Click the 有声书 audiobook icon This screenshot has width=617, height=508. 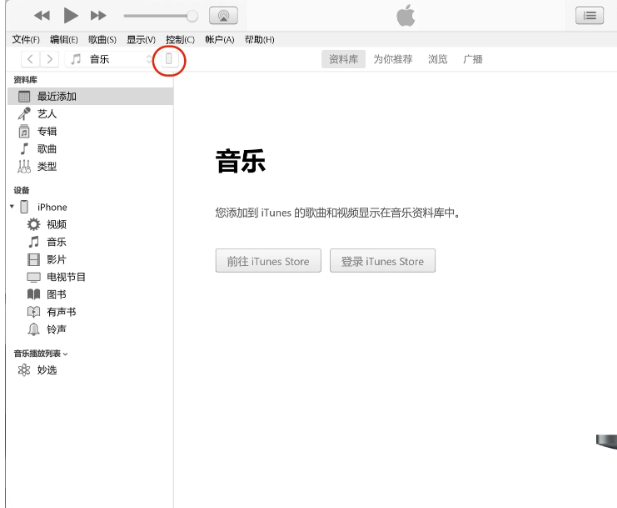pos(33,312)
